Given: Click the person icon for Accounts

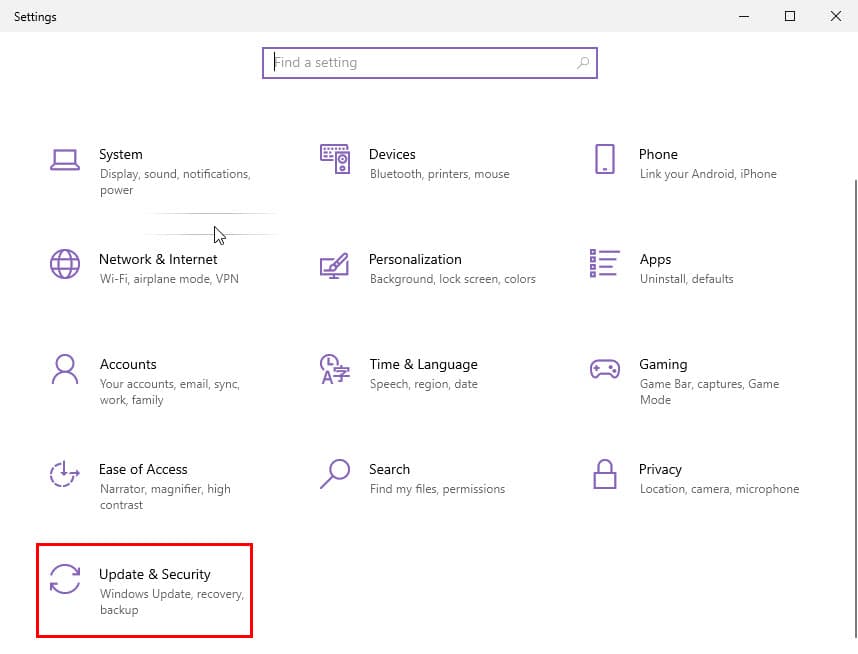Looking at the screenshot, I should 65,369.
